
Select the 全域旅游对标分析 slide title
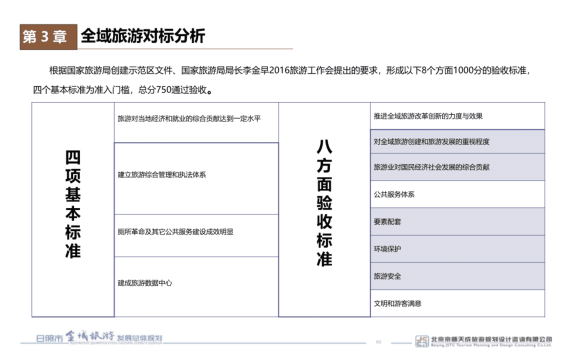143,36
